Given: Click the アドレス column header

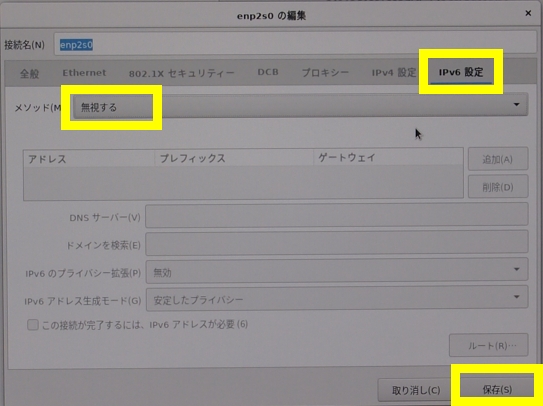Looking at the screenshot, I should tap(89, 159).
